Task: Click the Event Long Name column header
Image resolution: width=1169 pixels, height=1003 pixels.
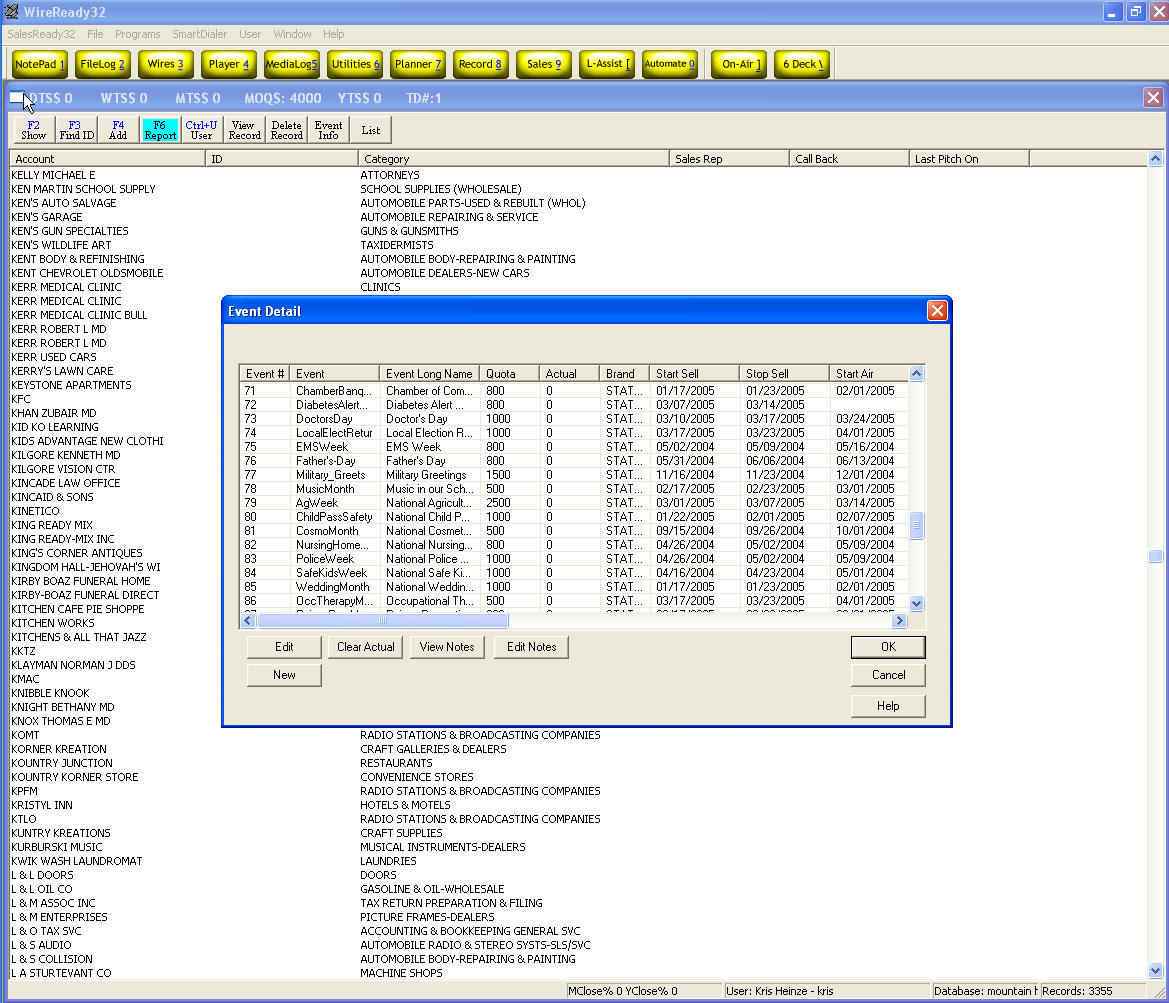Action: tap(429, 374)
